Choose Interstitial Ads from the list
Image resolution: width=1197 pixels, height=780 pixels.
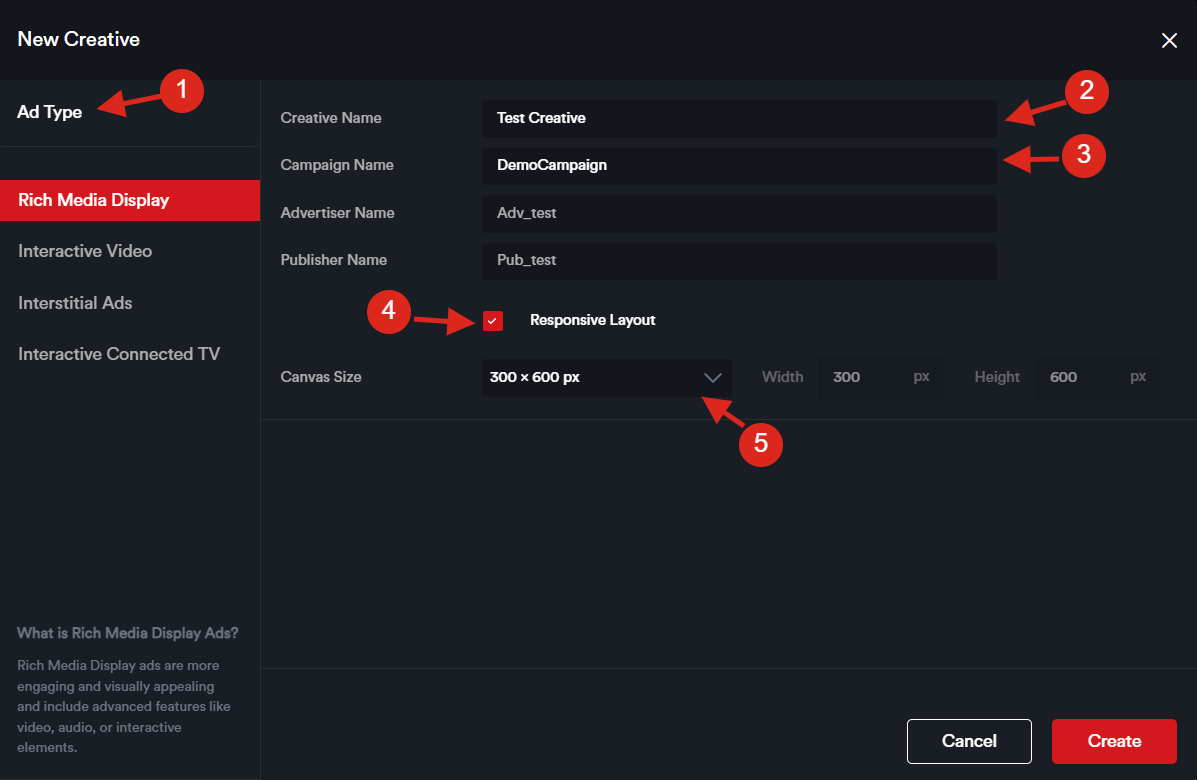click(75, 303)
